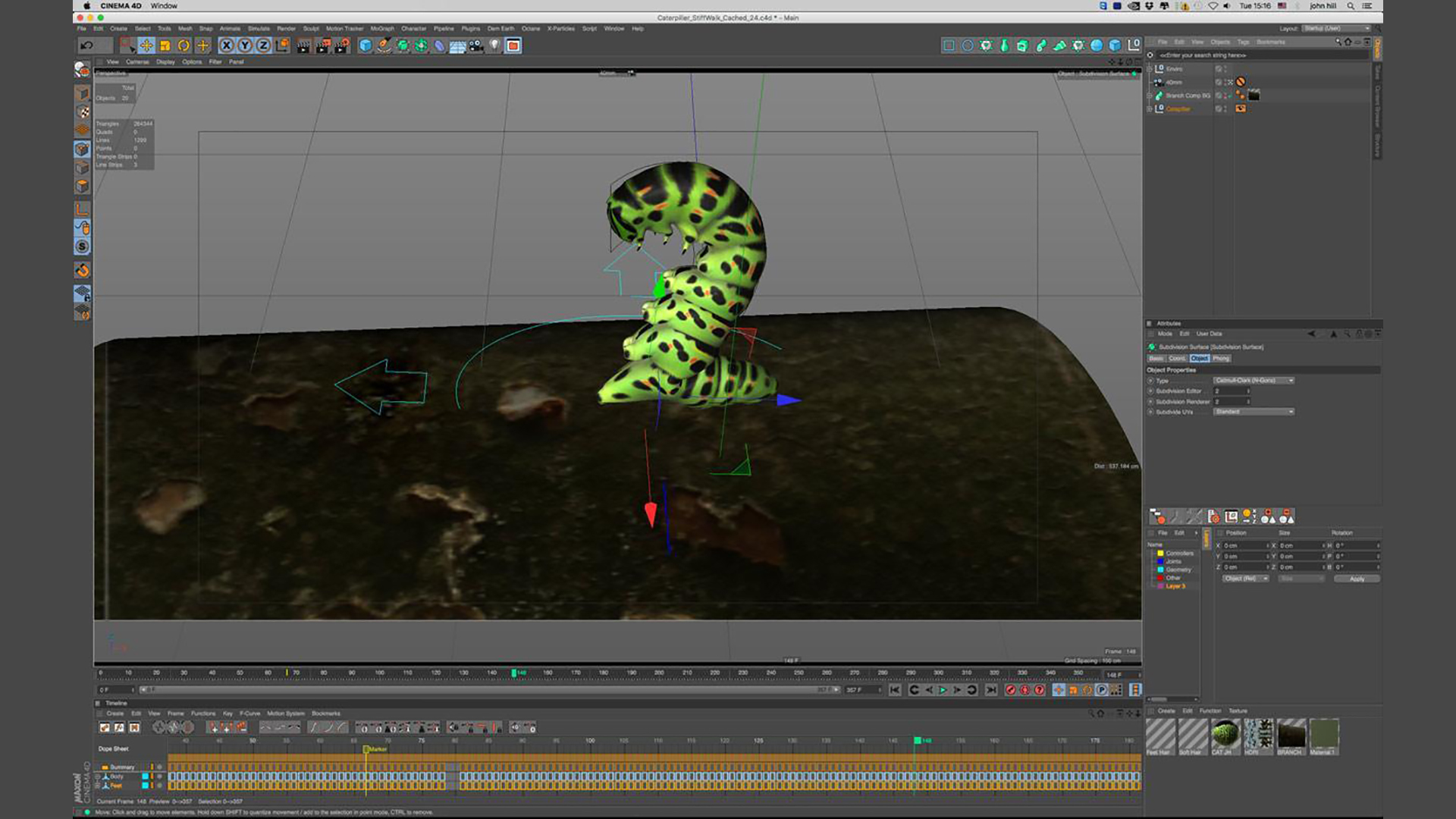
Task: Click the Render View clapperboard icon
Action: 303,45
